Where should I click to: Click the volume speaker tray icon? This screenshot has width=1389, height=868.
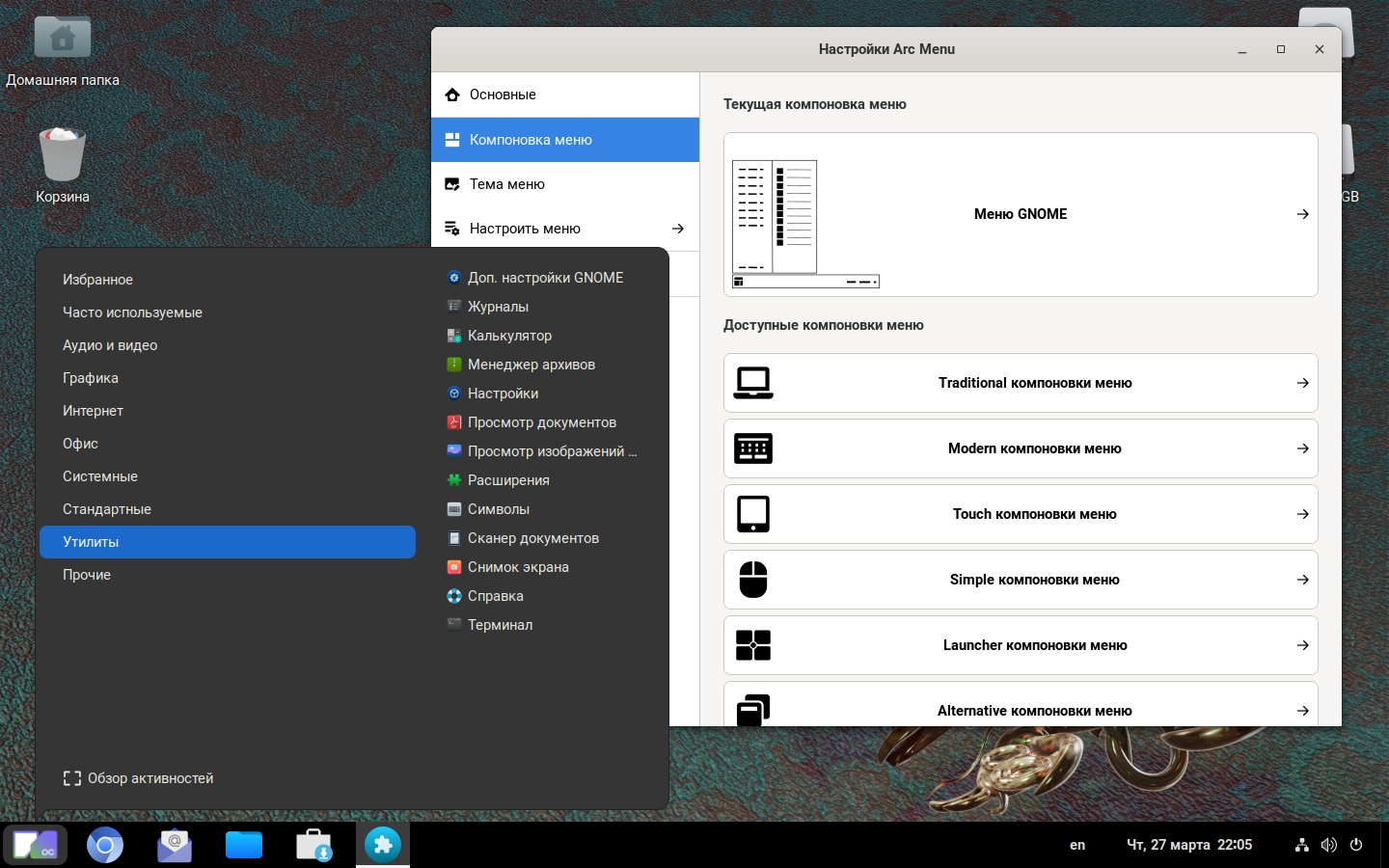[1329, 845]
